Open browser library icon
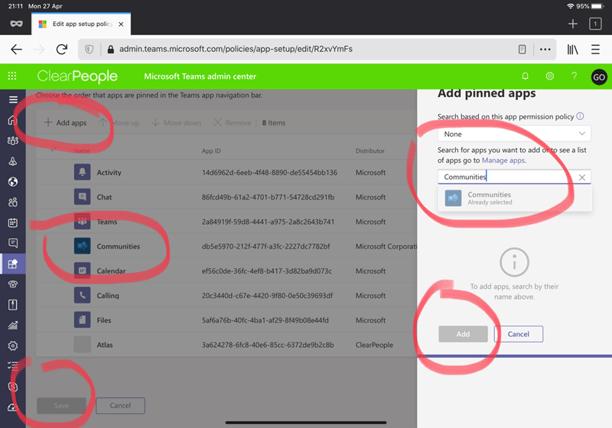 click(572, 49)
